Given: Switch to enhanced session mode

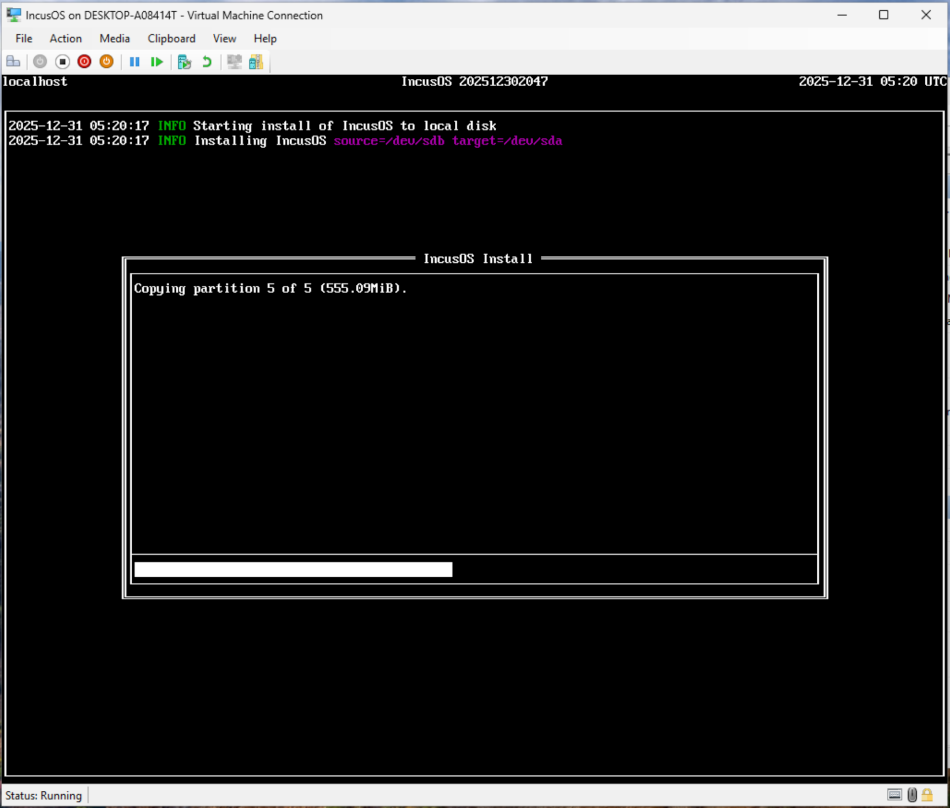Looking at the screenshot, I should [233, 61].
